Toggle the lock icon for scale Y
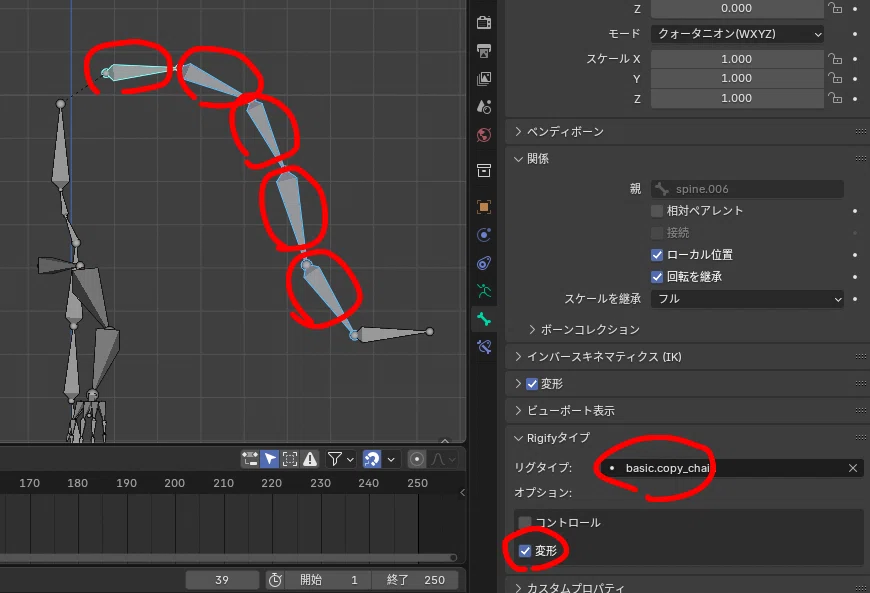 coord(835,78)
